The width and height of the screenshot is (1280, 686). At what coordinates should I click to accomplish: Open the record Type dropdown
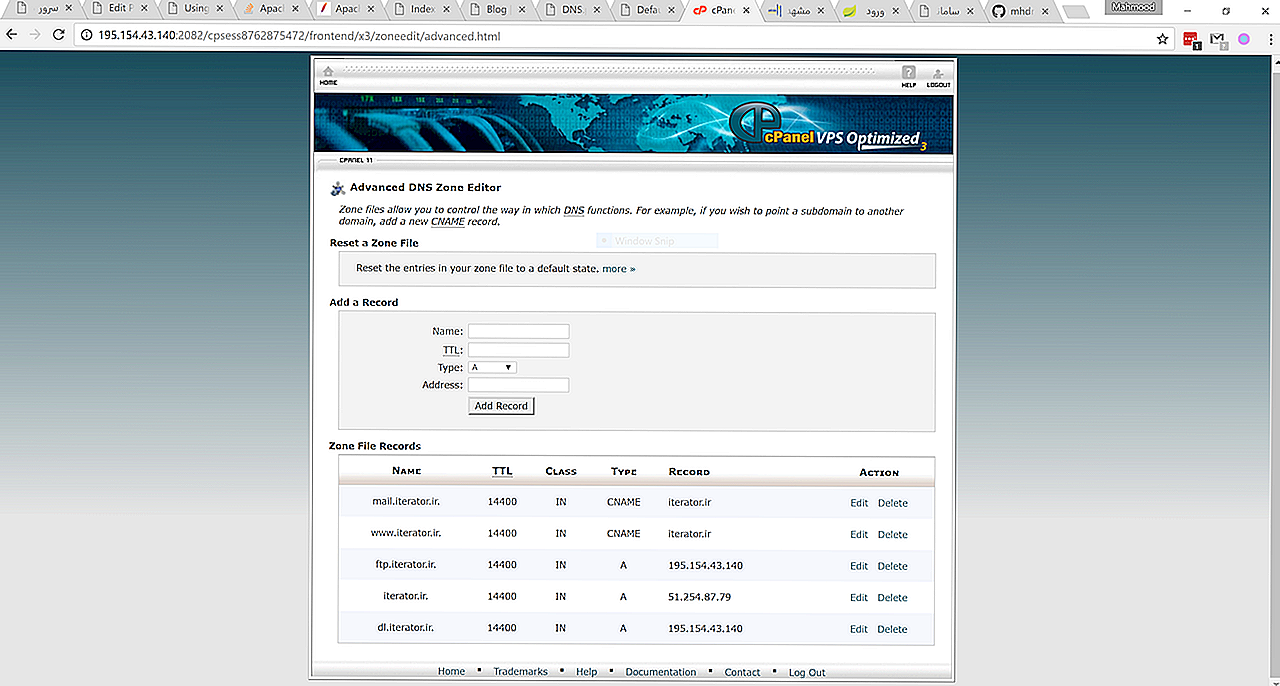click(x=492, y=367)
